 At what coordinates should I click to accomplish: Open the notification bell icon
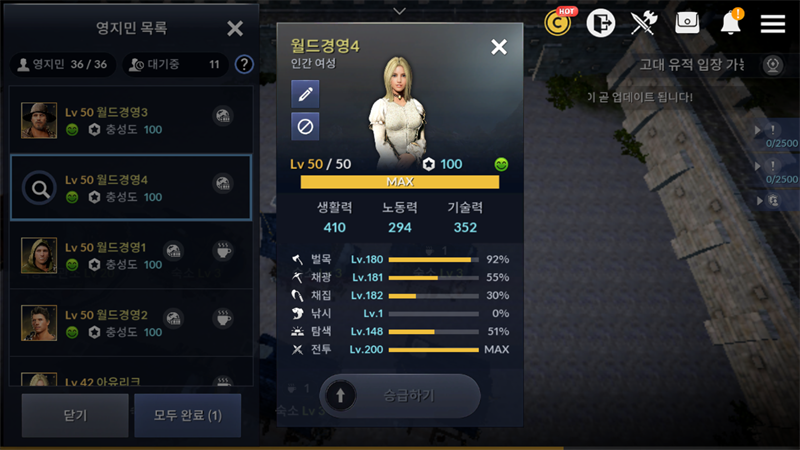(731, 22)
